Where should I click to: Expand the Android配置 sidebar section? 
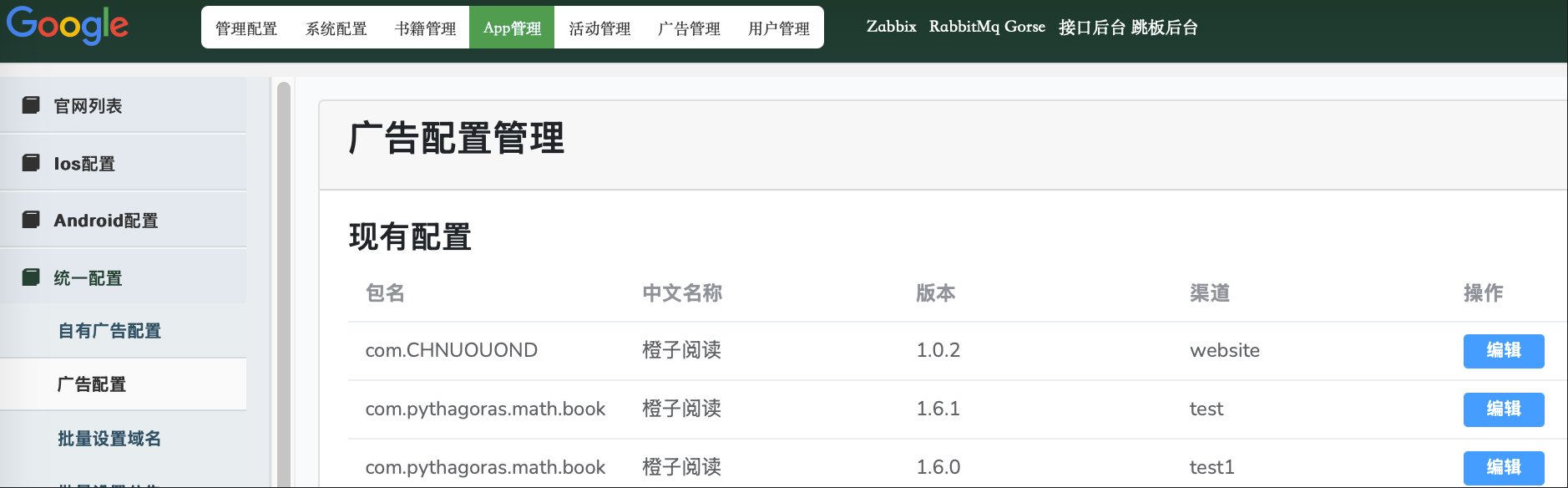[x=105, y=221]
